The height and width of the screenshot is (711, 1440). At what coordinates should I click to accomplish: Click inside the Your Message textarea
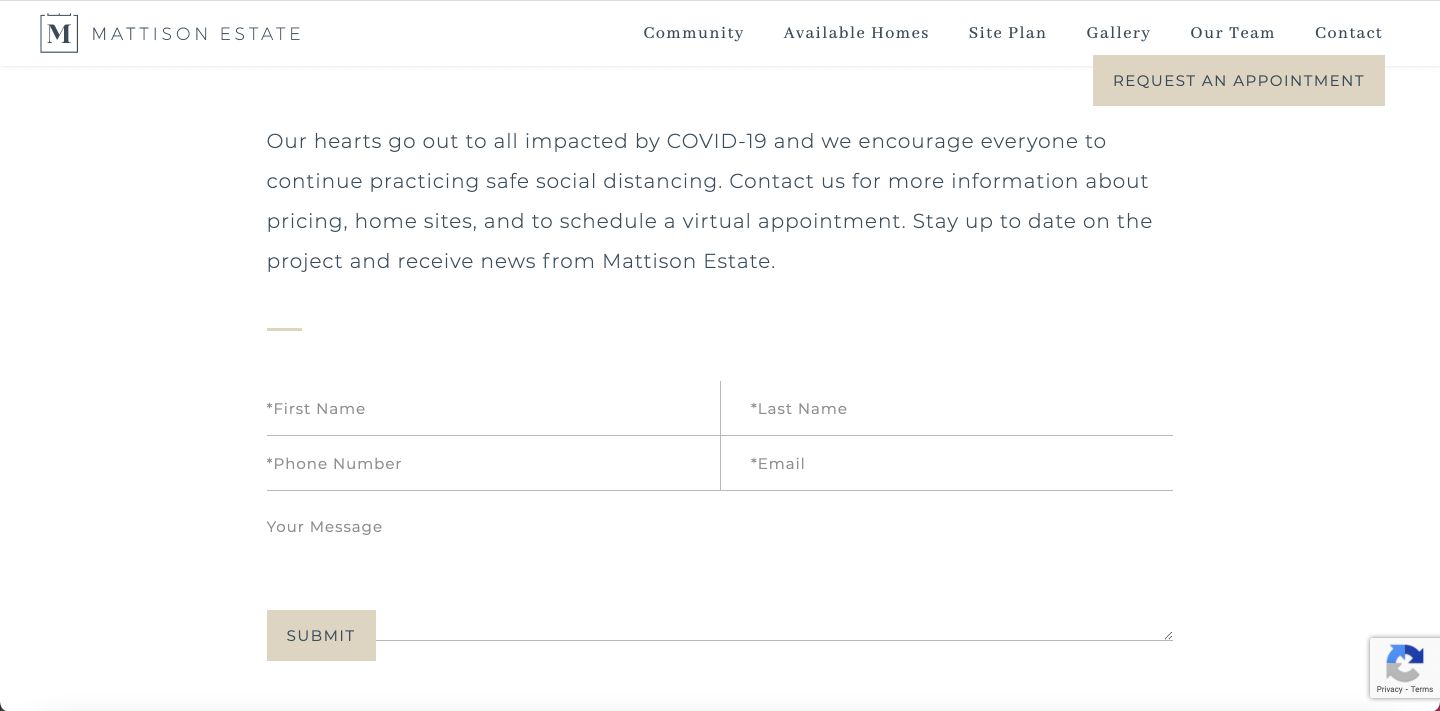[x=720, y=566]
